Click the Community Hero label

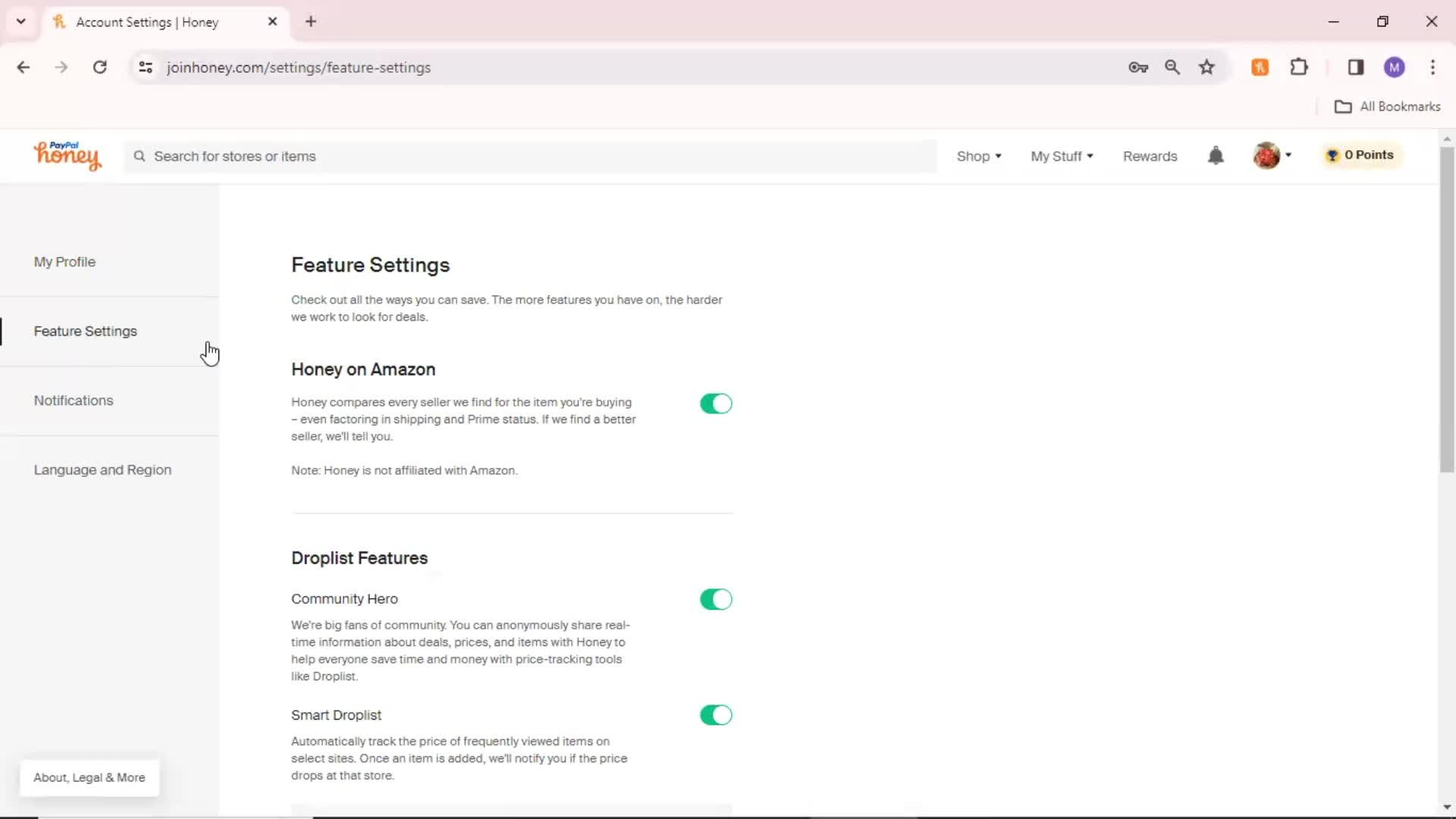click(344, 599)
